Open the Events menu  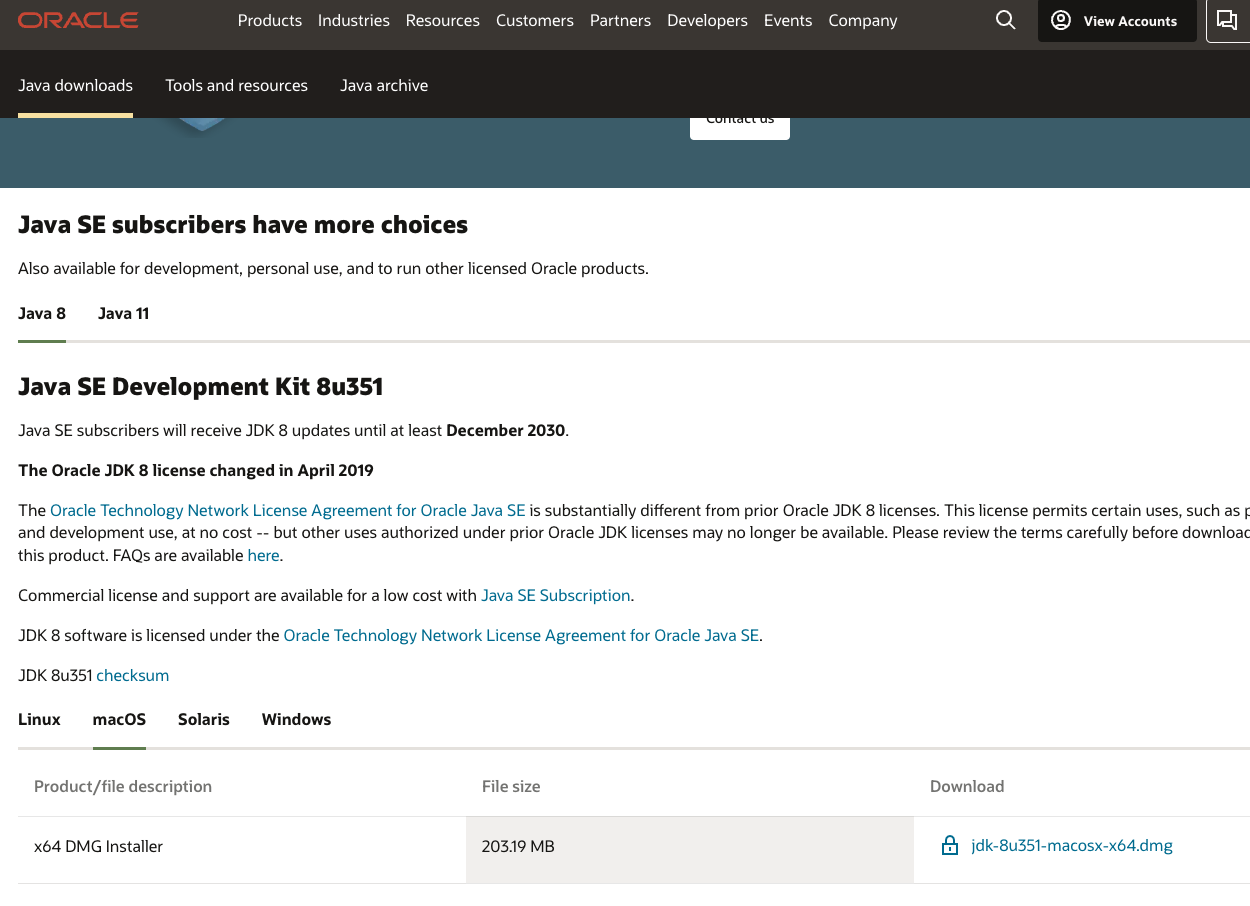[x=788, y=20]
